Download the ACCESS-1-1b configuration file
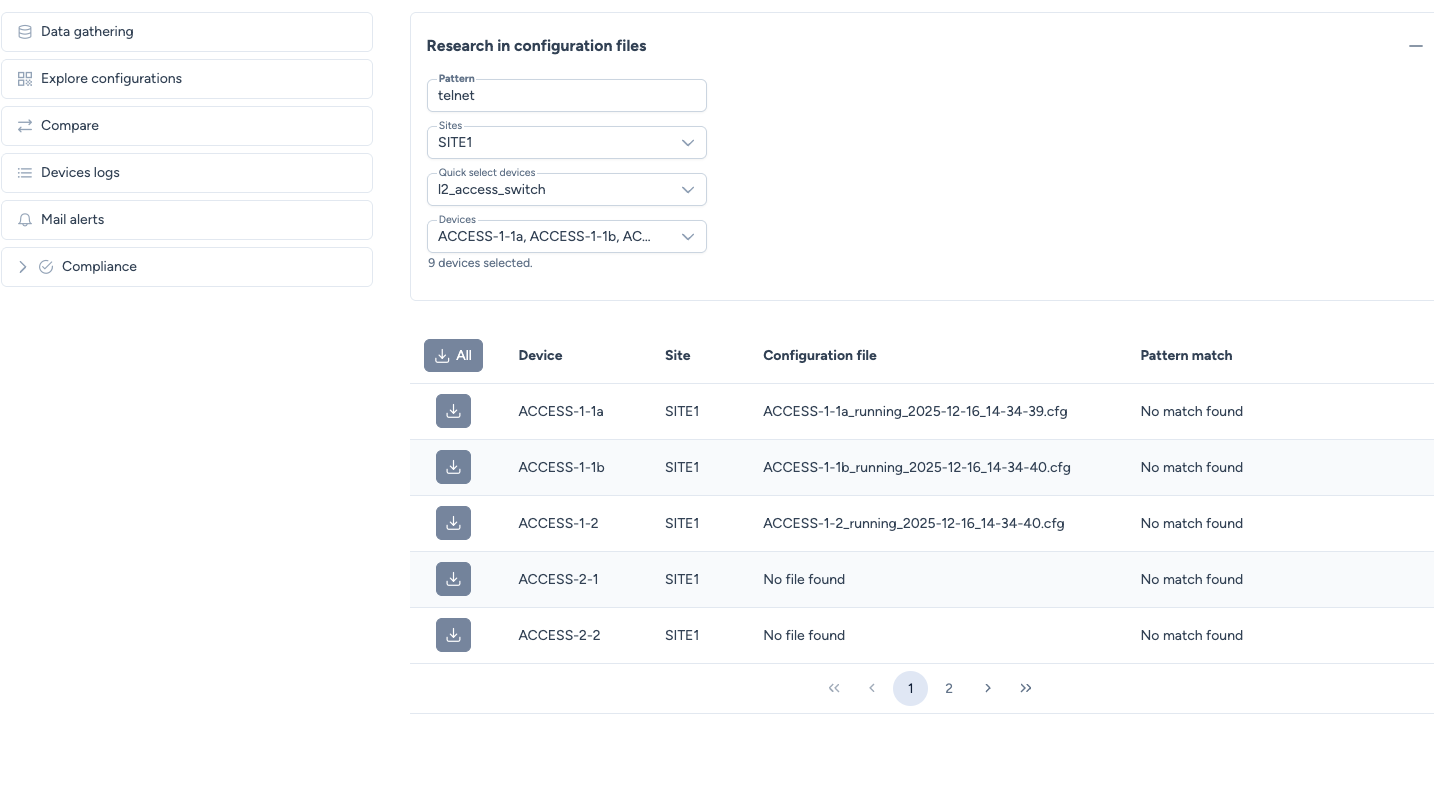The image size is (1434, 794). [453, 467]
